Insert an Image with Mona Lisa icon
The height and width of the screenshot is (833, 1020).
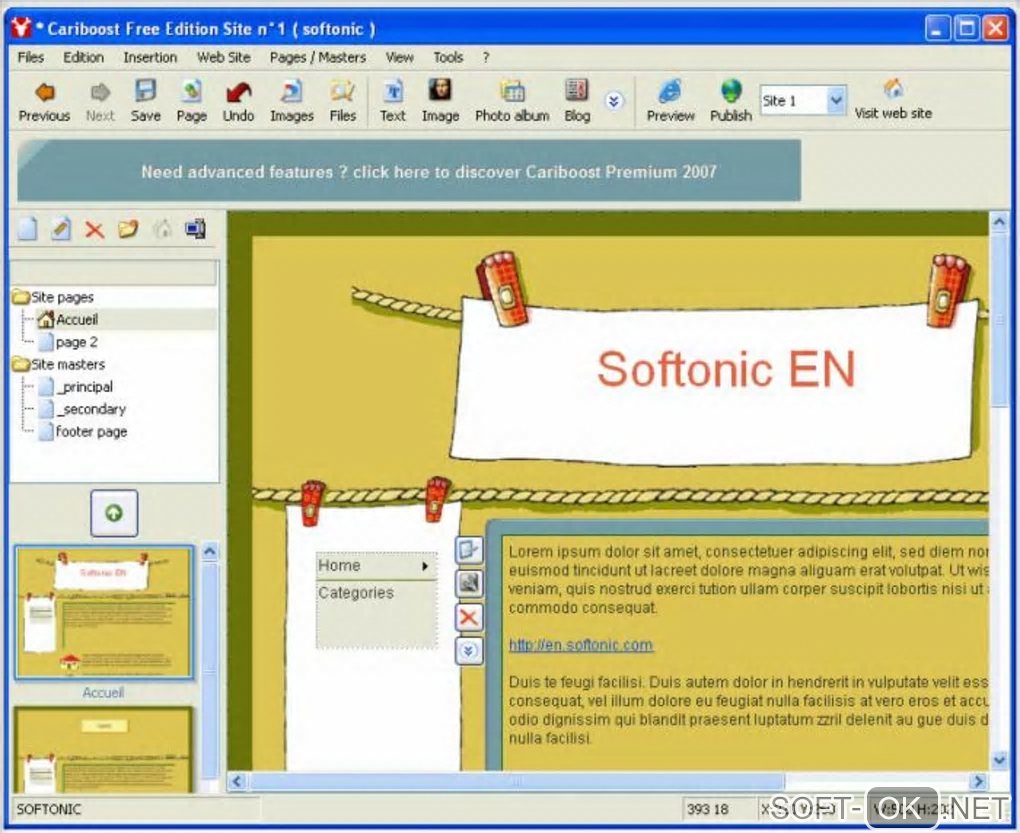tap(440, 90)
